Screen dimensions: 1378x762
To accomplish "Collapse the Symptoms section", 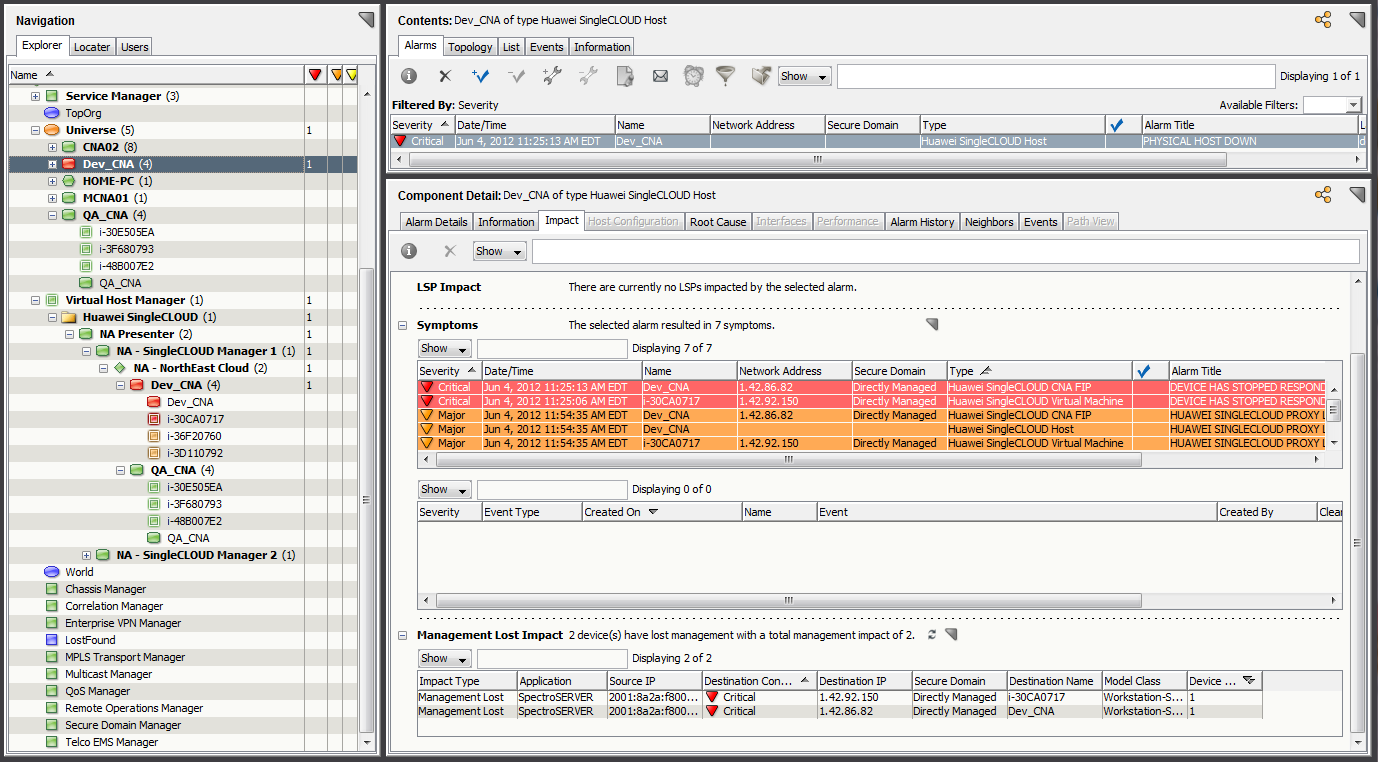I will 403,325.
